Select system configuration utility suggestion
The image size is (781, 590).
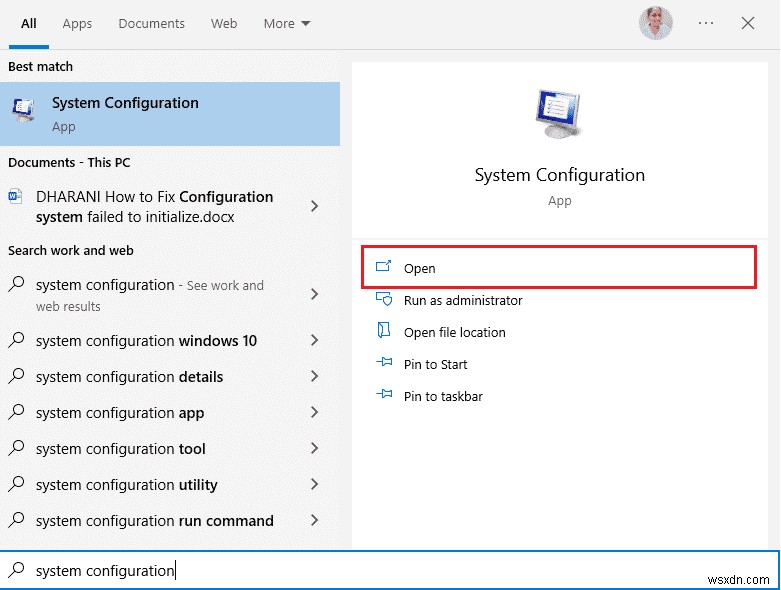[127, 485]
